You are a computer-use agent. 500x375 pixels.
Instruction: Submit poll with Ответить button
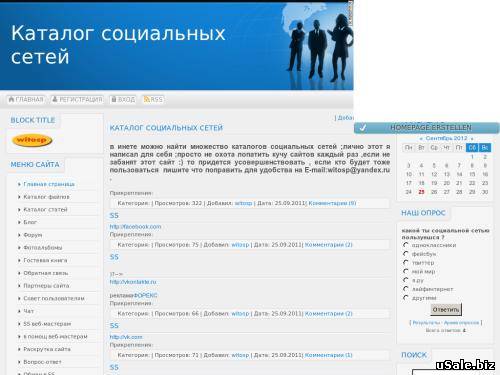tap(446, 310)
